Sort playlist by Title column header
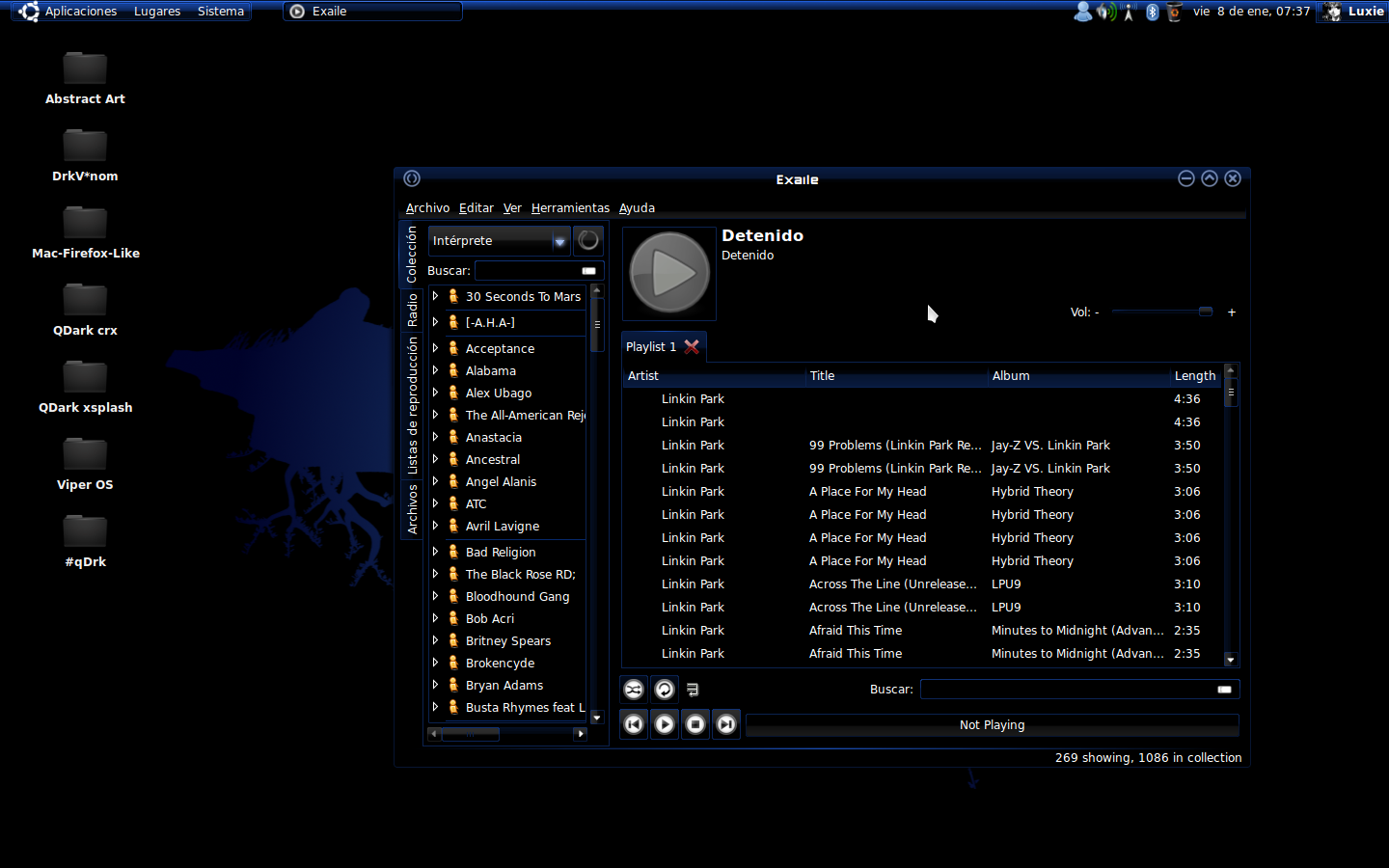This screenshot has height=868, width=1389. click(x=897, y=376)
